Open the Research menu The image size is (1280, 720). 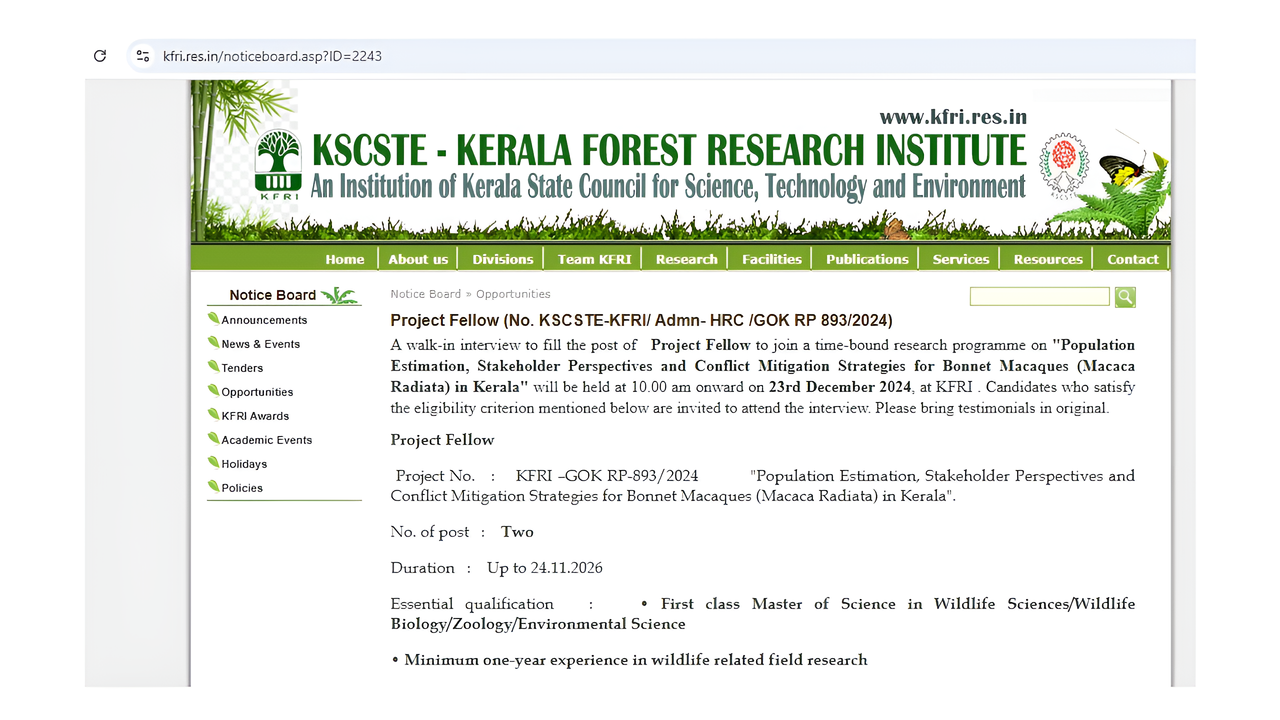pyautogui.click(x=687, y=259)
